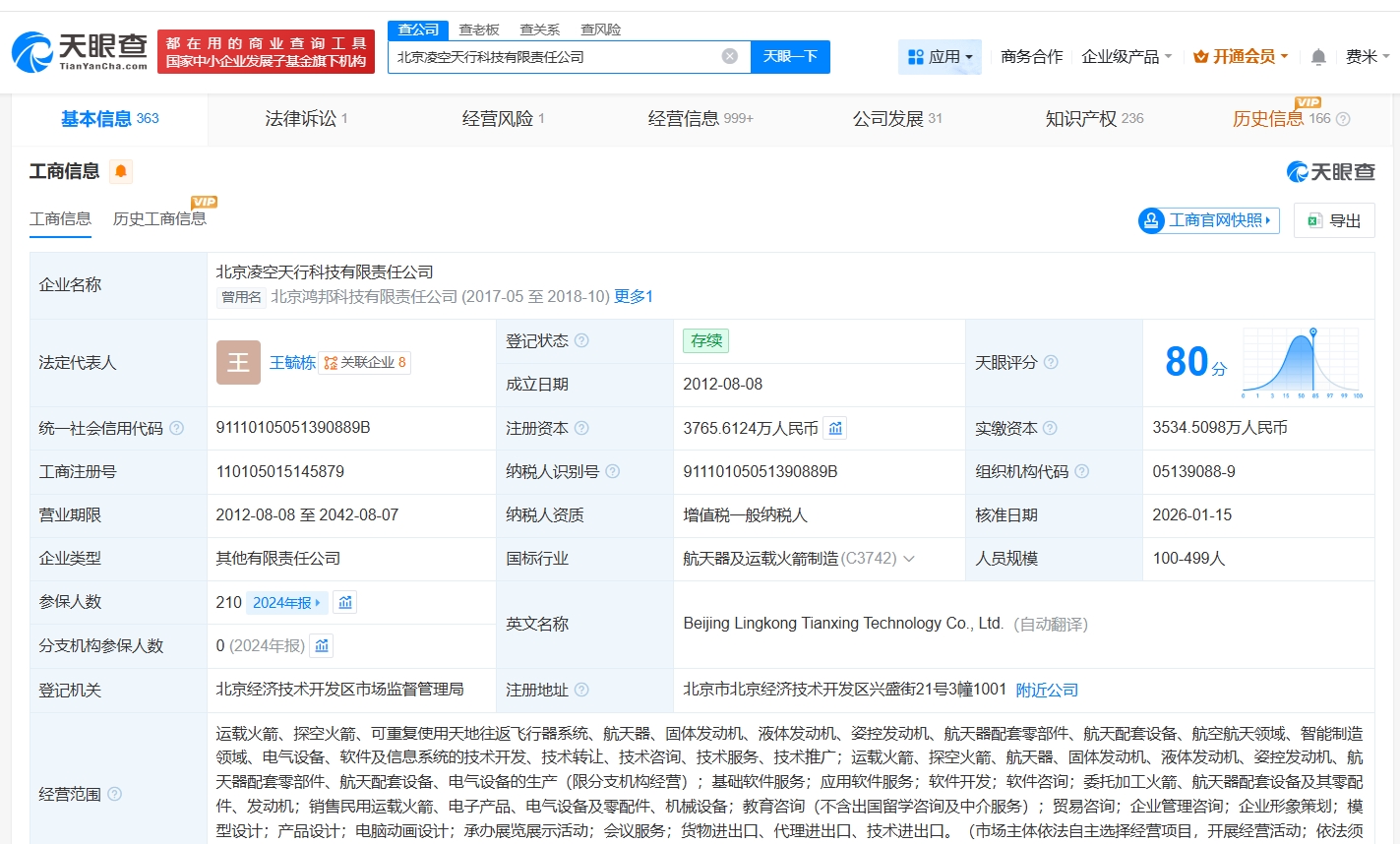Open the chart icon next to 注册资本 value

click(x=835, y=428)
